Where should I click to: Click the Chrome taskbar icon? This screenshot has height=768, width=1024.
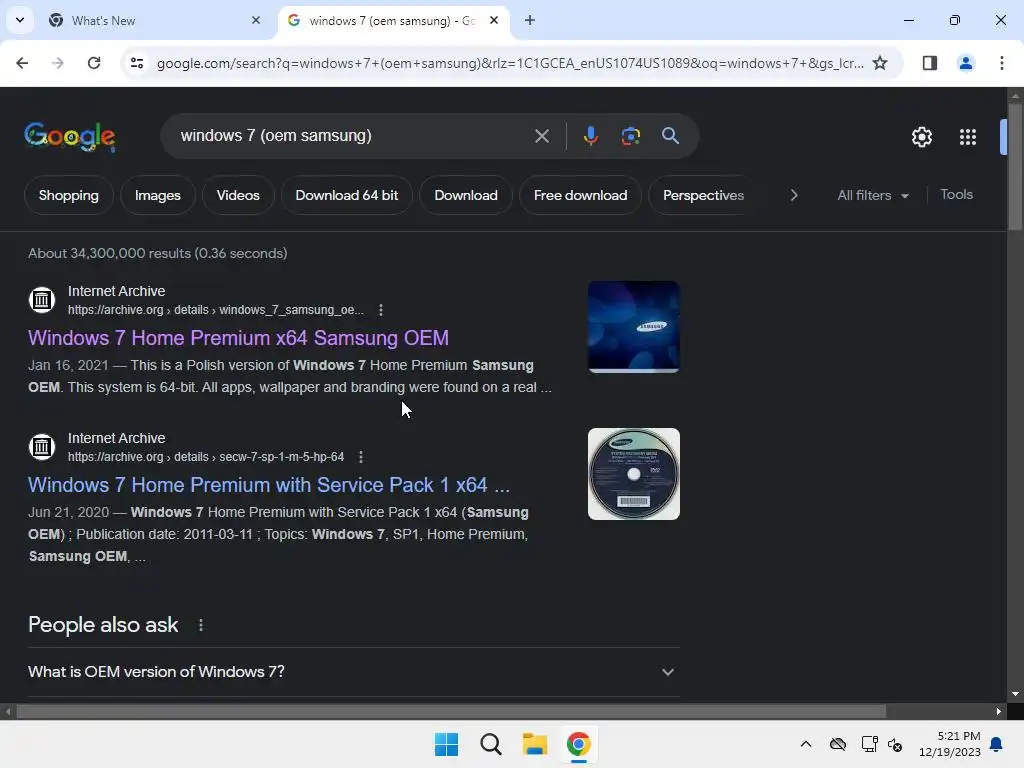(579, 744)
